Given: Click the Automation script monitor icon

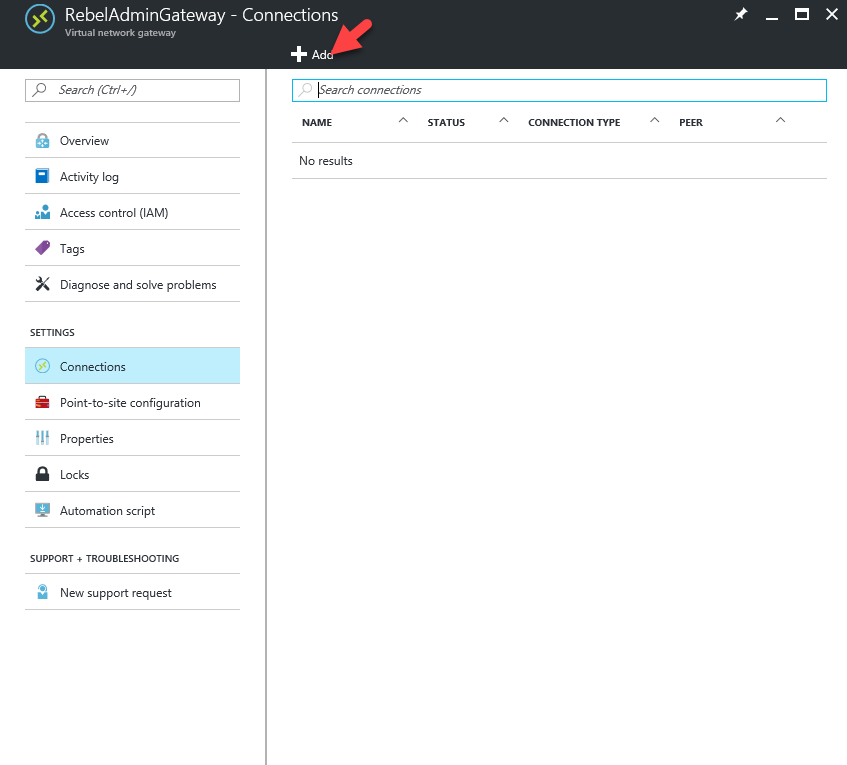Looking at the screenshot, I should [42, 510].
